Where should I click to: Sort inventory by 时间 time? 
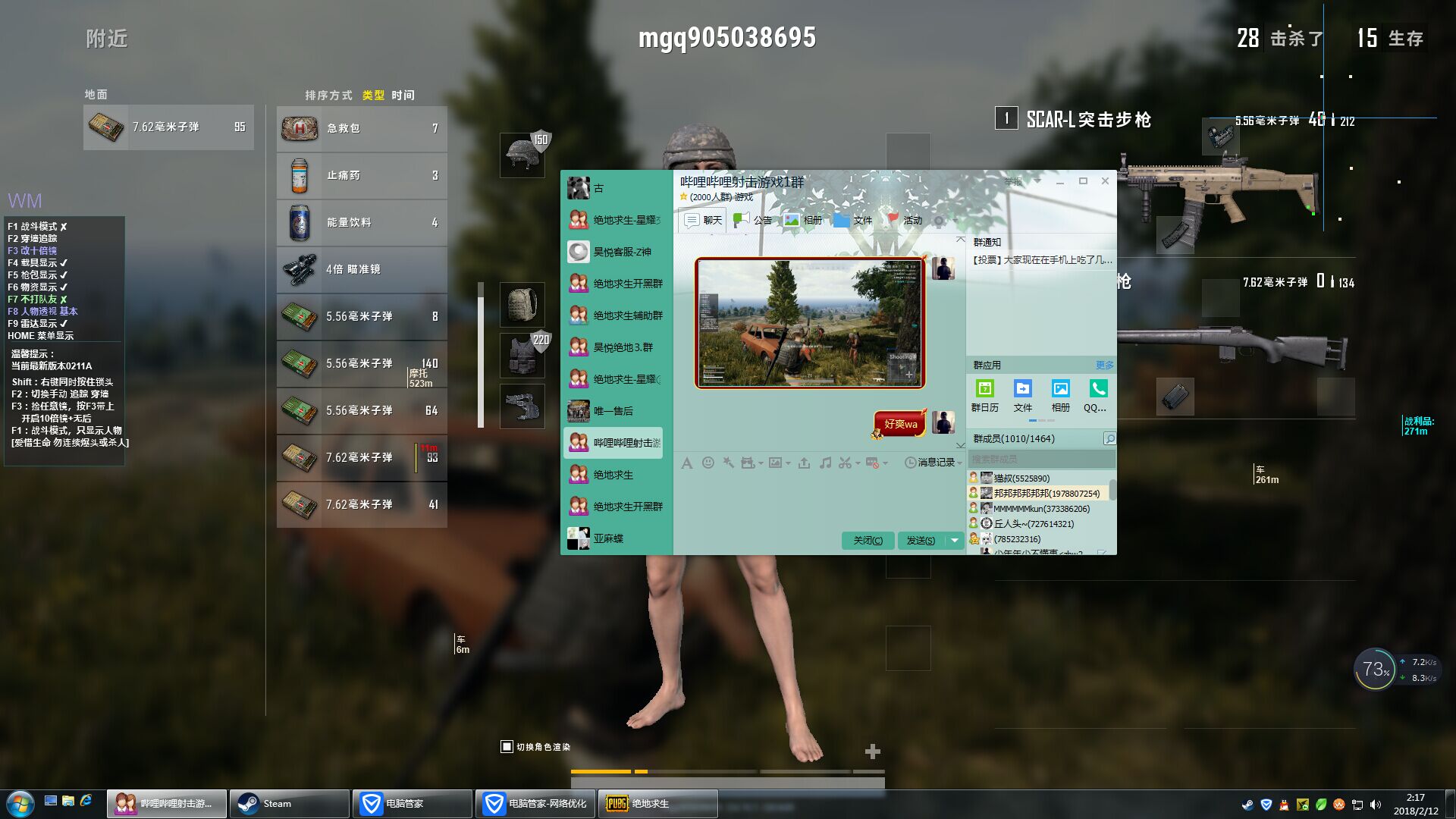403,95
